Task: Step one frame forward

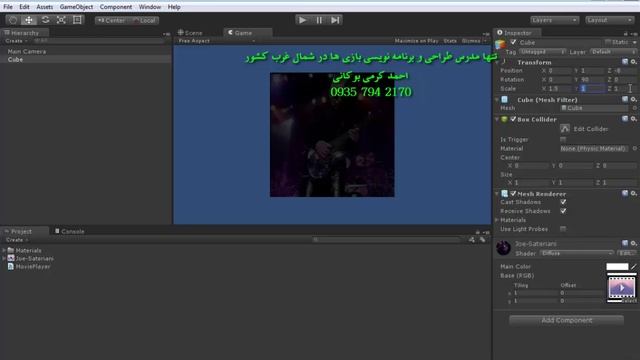Action: pos(335,20)
